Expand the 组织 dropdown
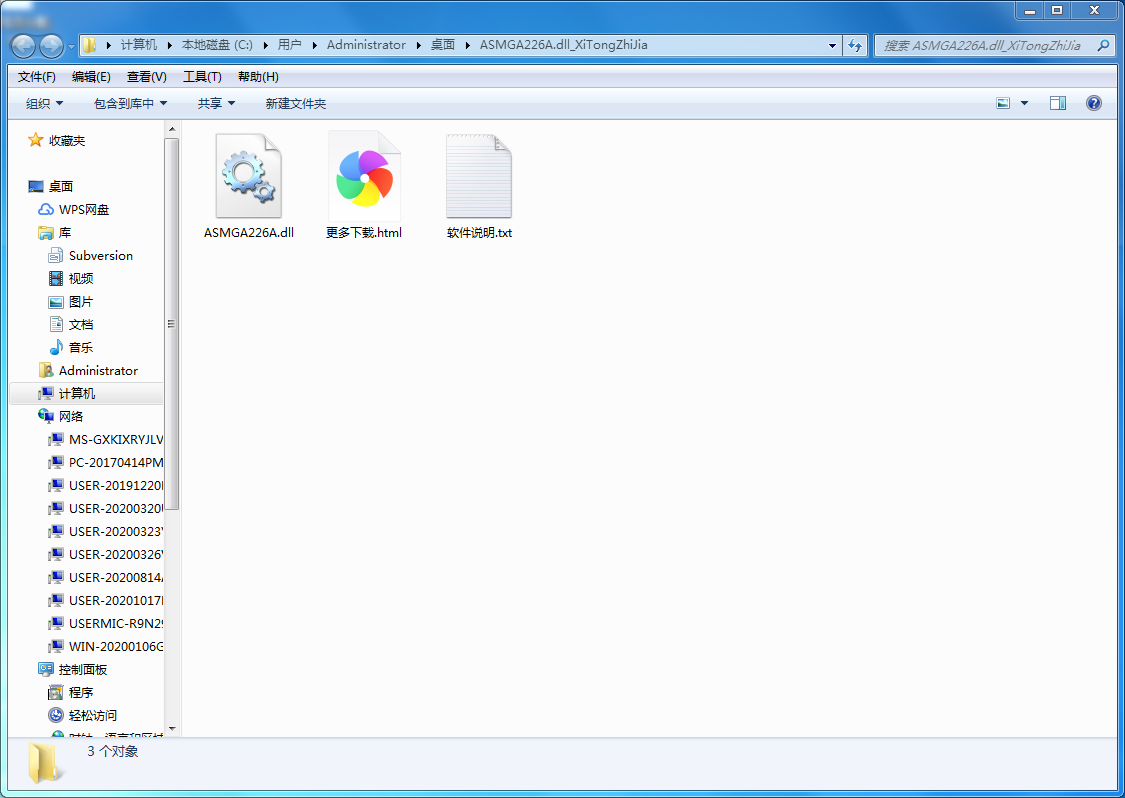This screenshot has height=798, width=1125. tap(44, 103)
